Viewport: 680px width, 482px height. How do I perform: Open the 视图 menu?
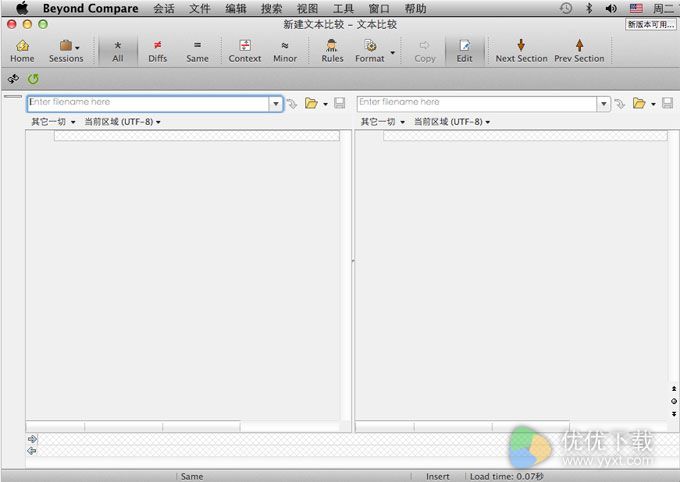(307, 8)
